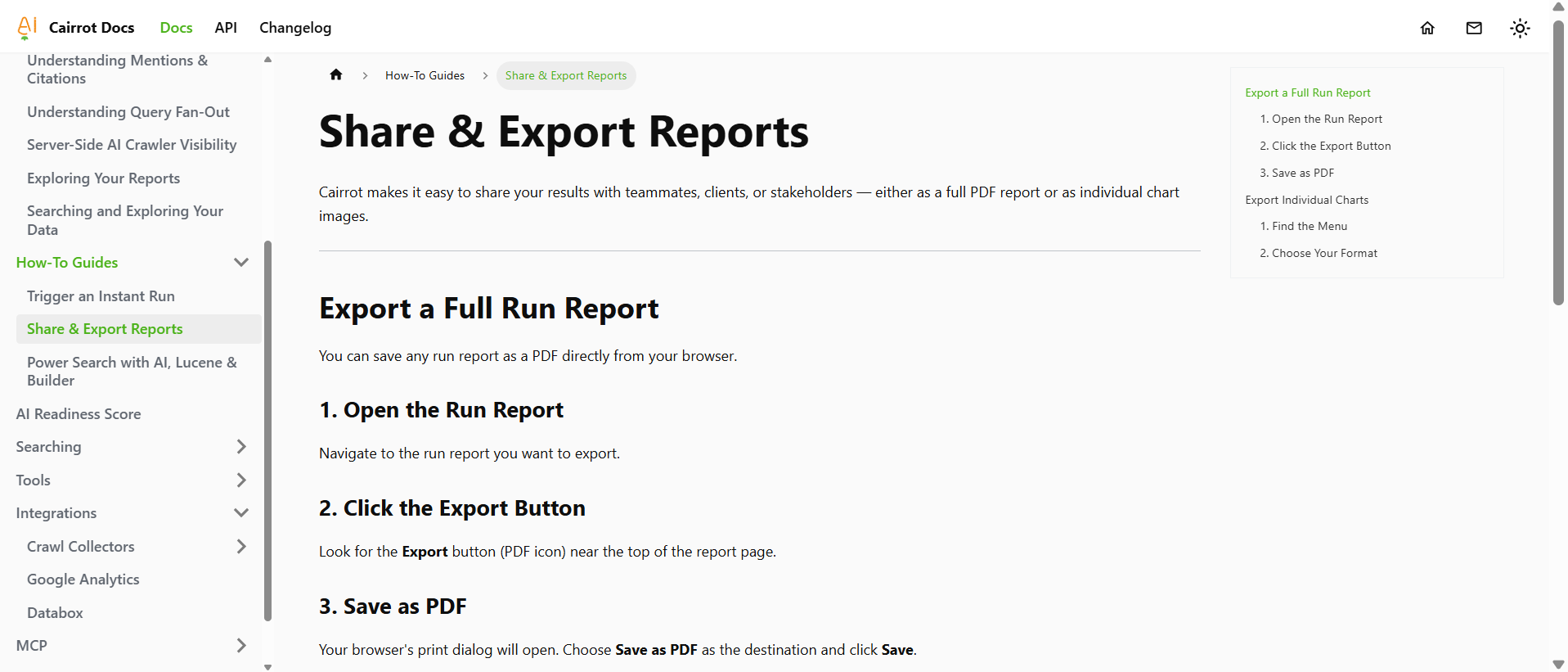Expand the Crawl Collectors chevron

point(241,547)
